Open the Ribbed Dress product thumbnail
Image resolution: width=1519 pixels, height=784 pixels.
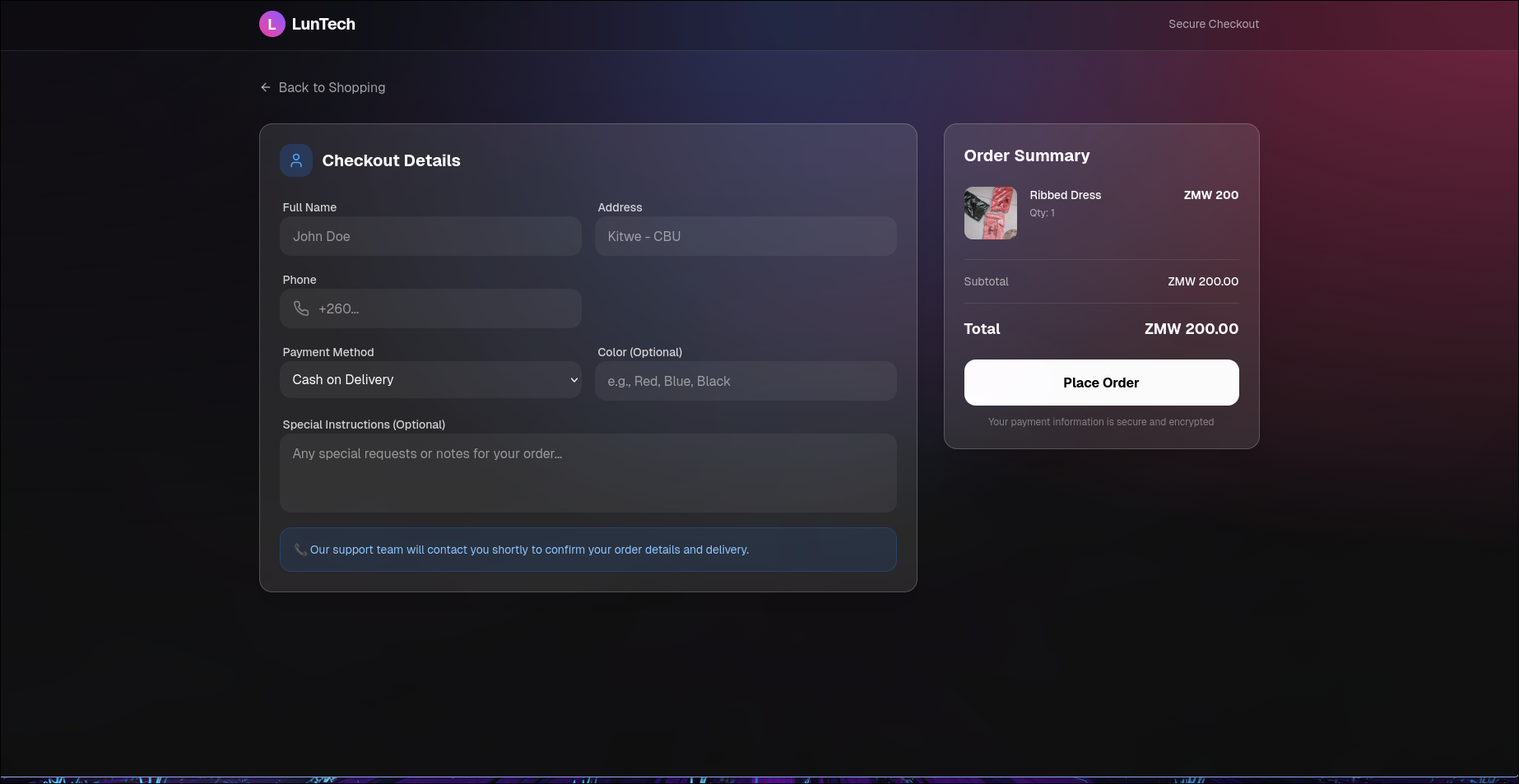click(x=990, y=213)
